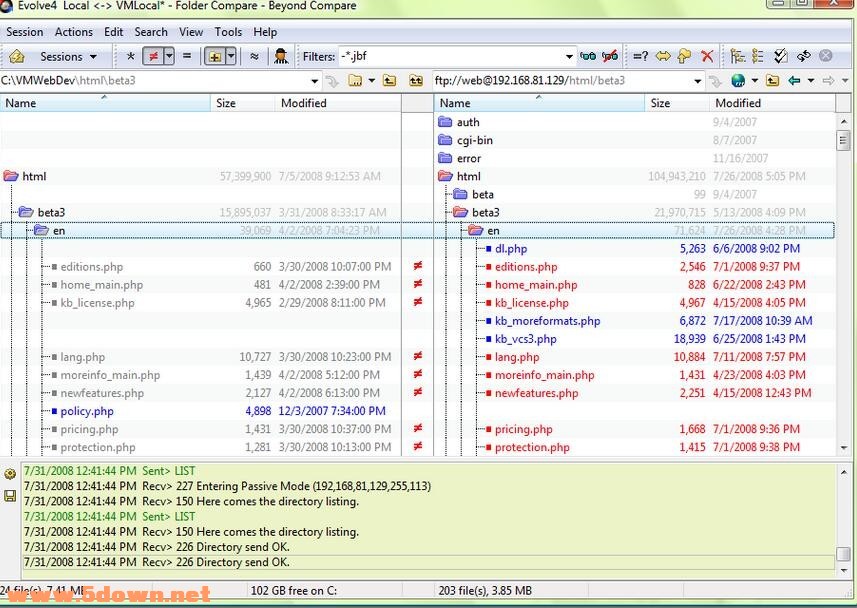Image resolution: width=857 pixels, height=608 pixels.
Task: Click the left pane browse folder icon
Action: pos(355,81)
